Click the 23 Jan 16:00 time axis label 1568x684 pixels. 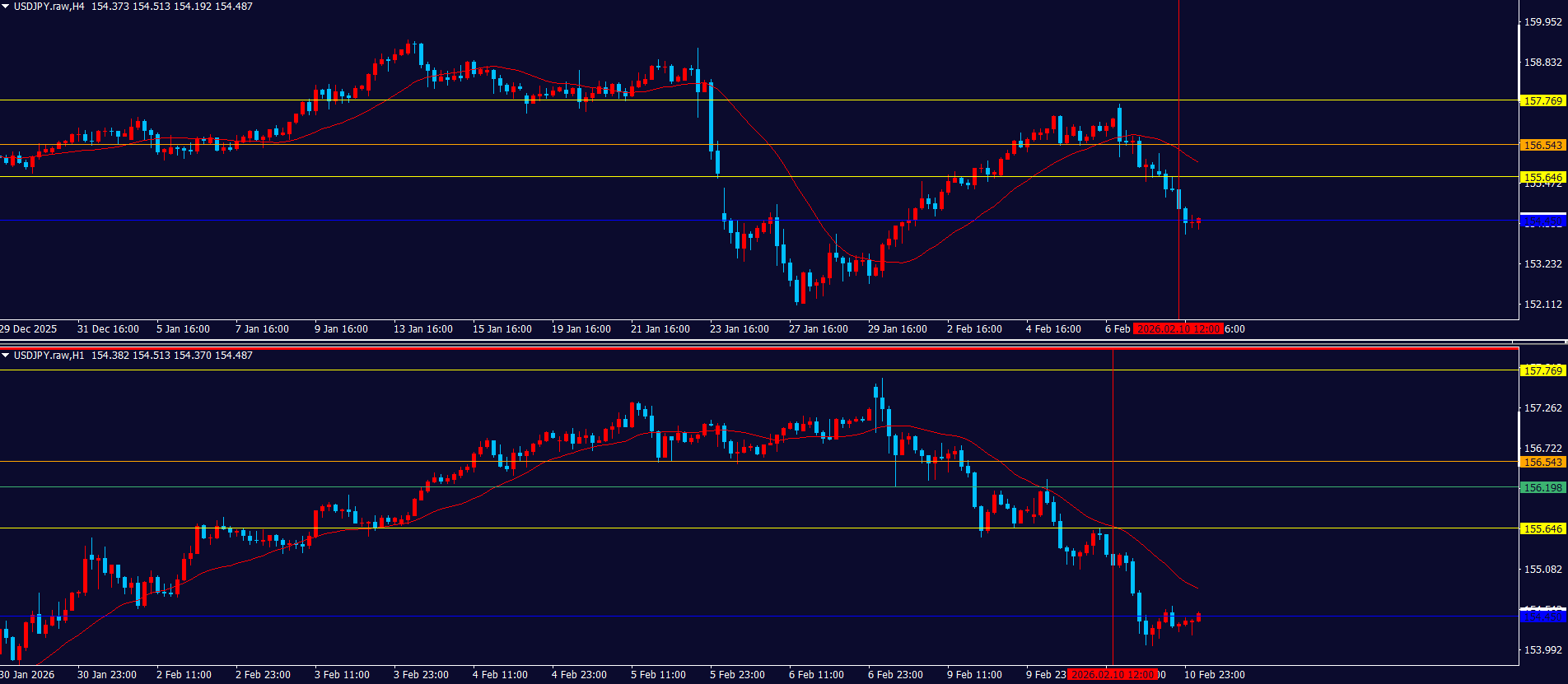739,329
